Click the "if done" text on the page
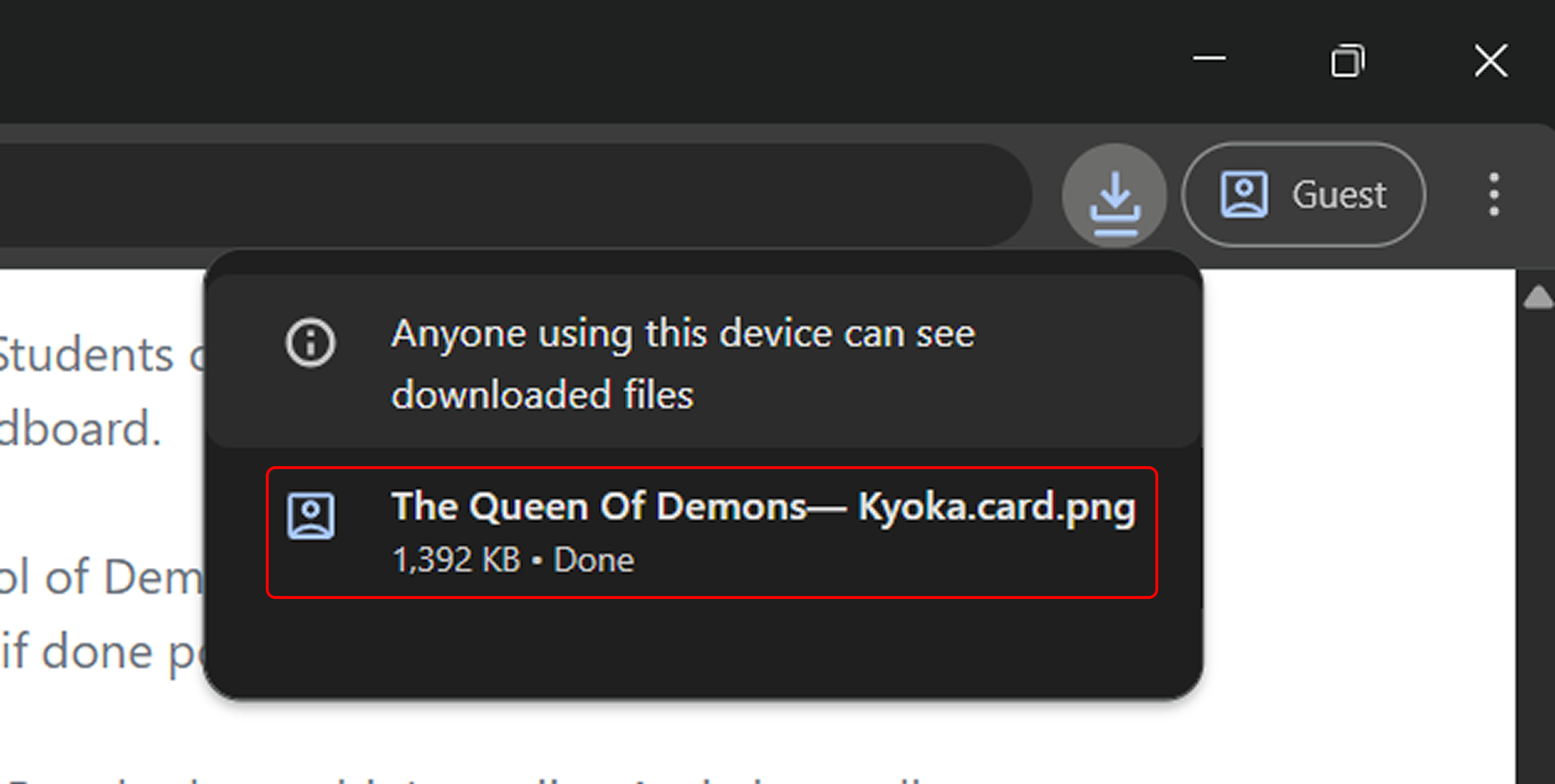This screenshot has height=784, width=1555. coord(78,651)
